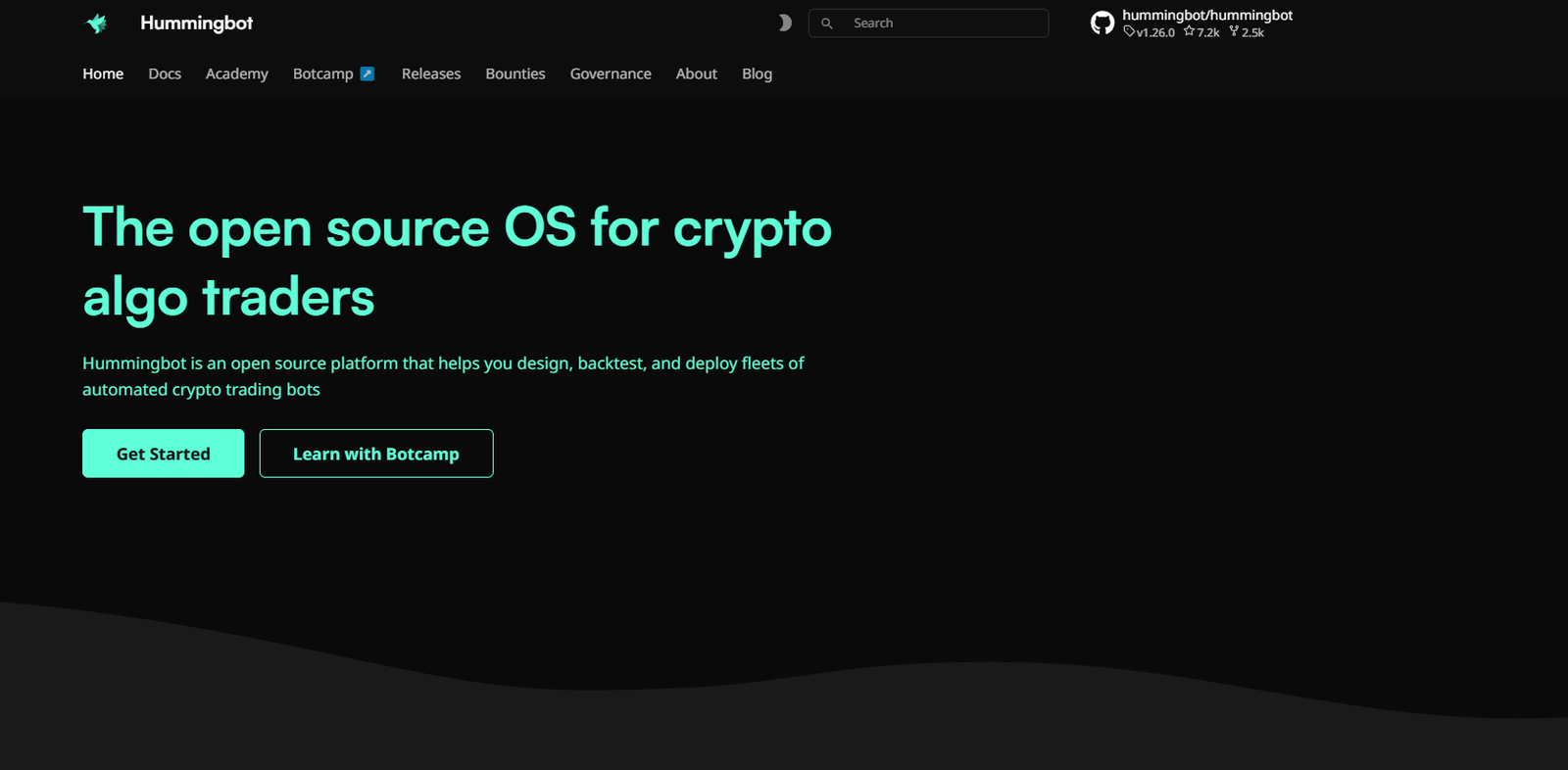Open the Bounties tab
The width and height of the screenshot is (1568, 770).
(x=515, y=73)
